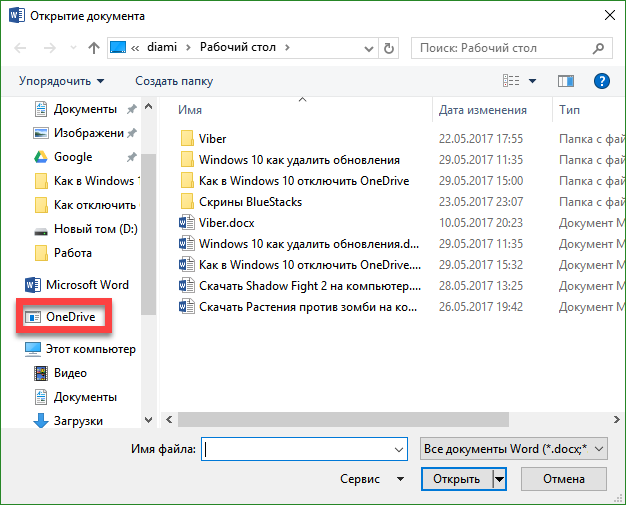This screenshot has width=626, height=505.
Task: Click the refresh icon next to the address bar
Action: (389, 47)
